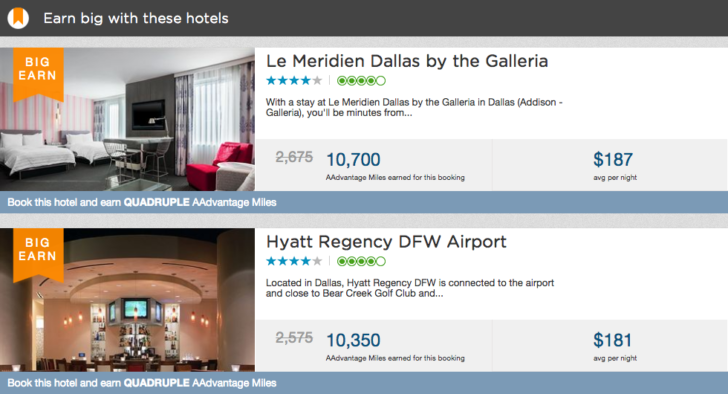Click Le Meridien blue star rating

[294, 81]
